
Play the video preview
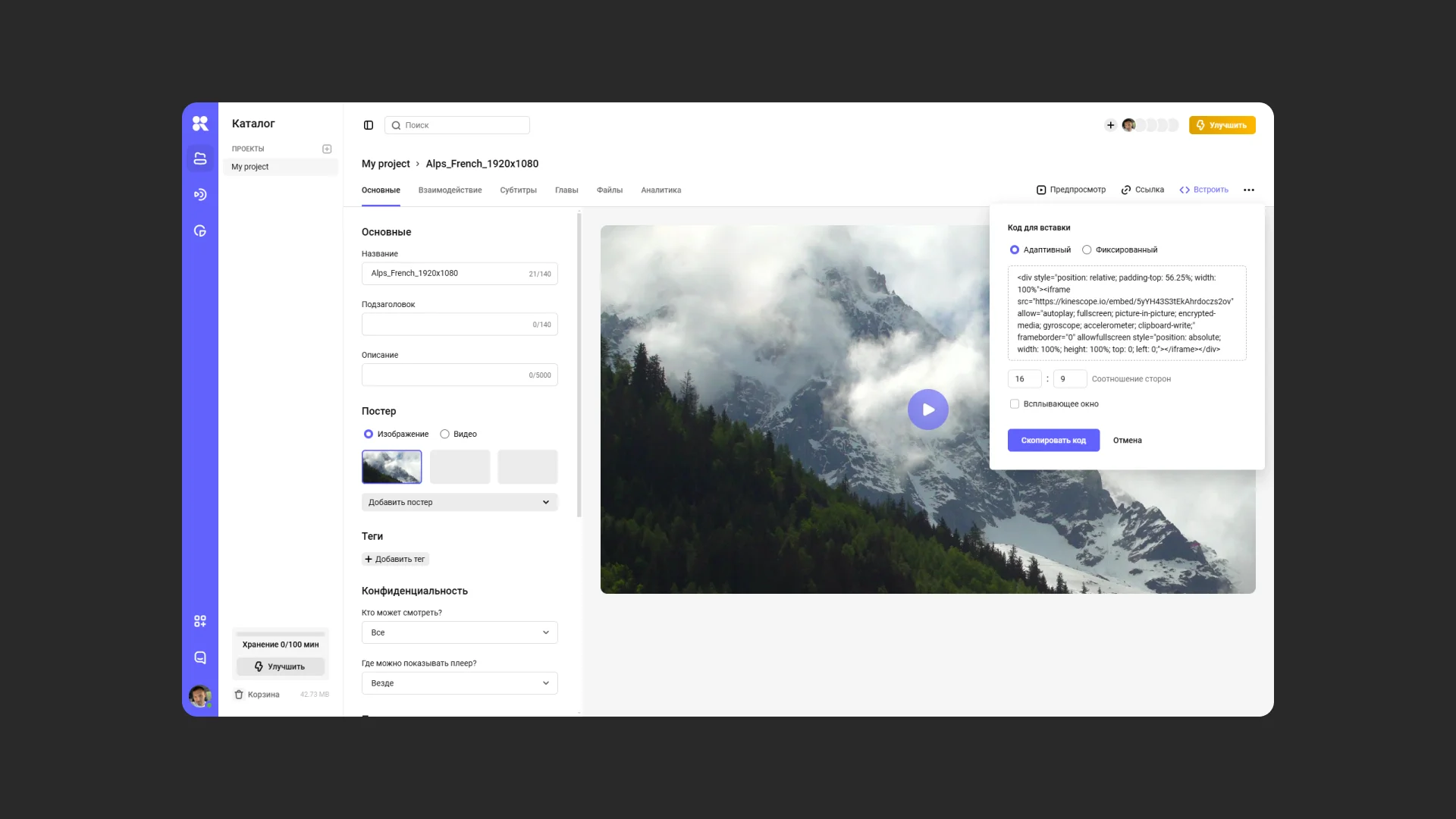927,409
